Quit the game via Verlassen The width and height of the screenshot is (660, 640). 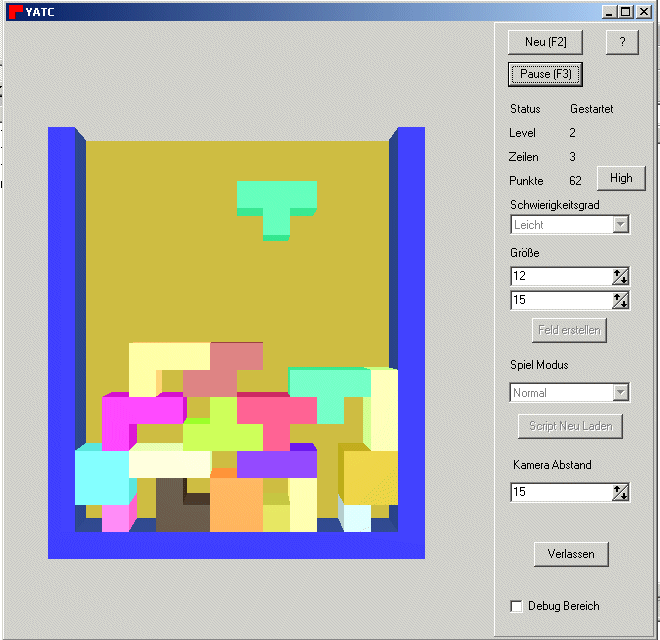pyautogui.click(x=570, y=554)
